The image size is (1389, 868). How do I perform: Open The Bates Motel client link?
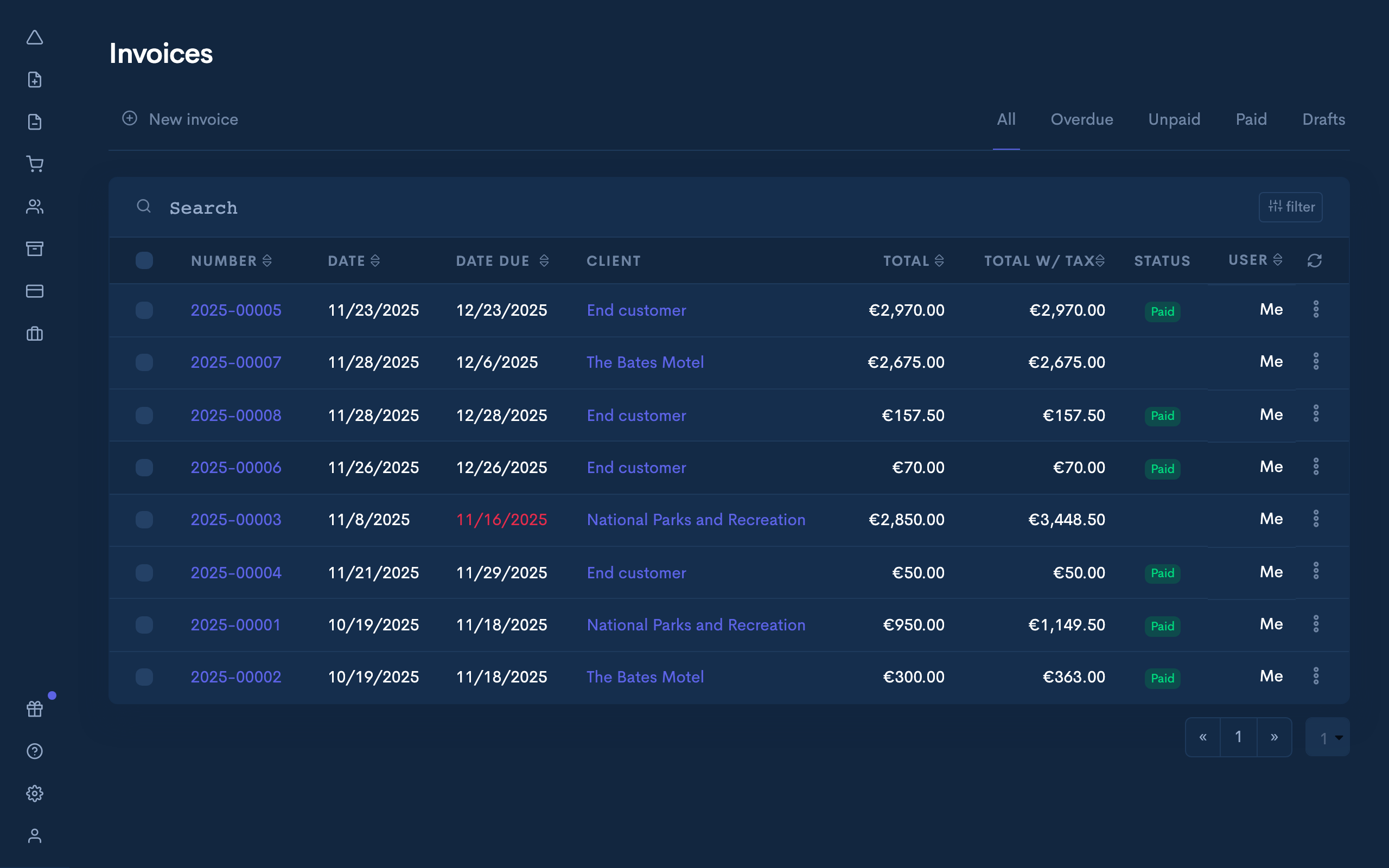pyautogui.click(x=645, y=362)
